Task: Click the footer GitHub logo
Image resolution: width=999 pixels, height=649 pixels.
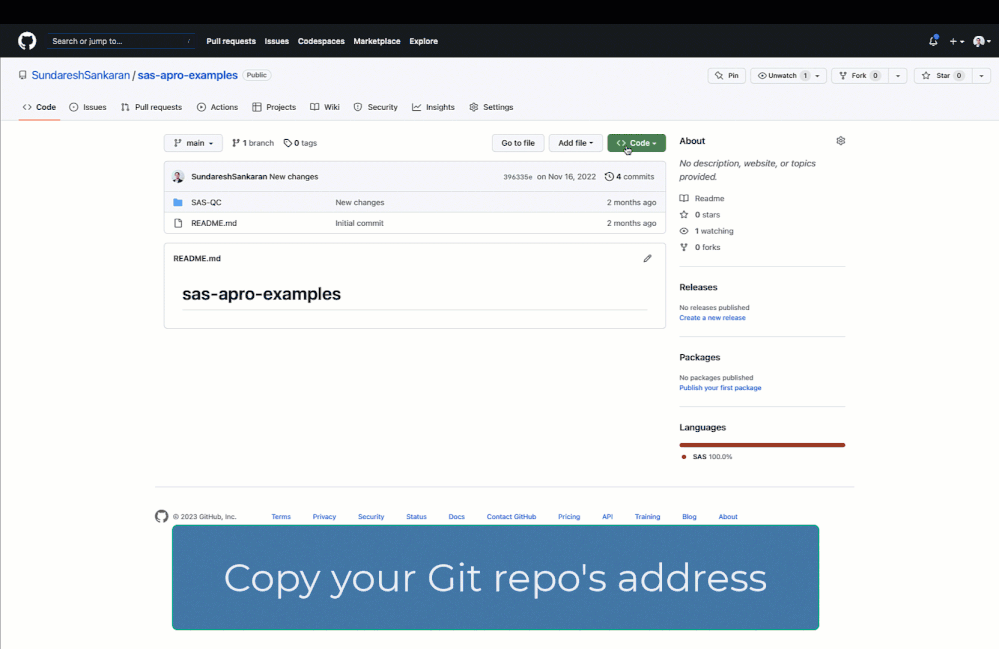Action: point(162,517)
